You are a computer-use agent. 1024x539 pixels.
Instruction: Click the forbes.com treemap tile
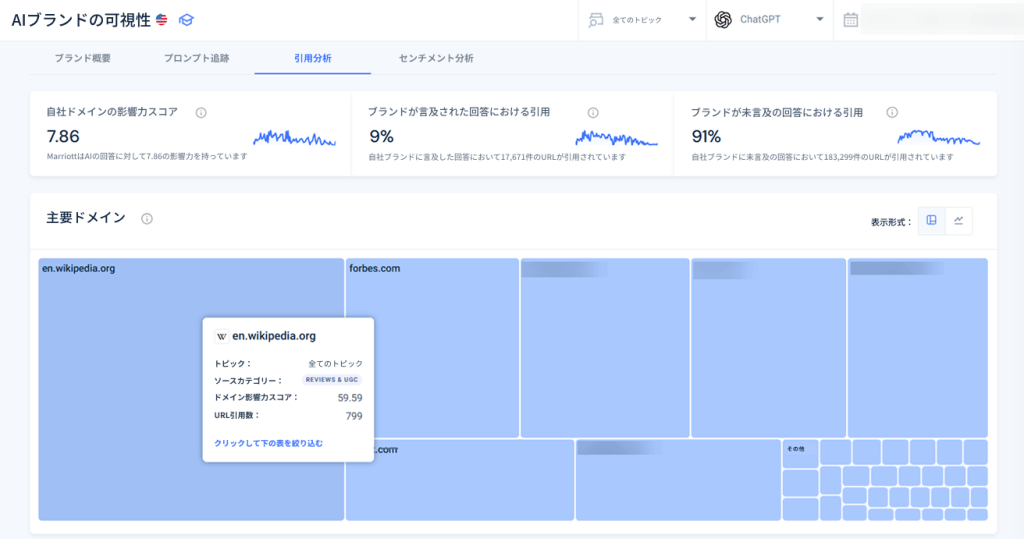(432, 348)
